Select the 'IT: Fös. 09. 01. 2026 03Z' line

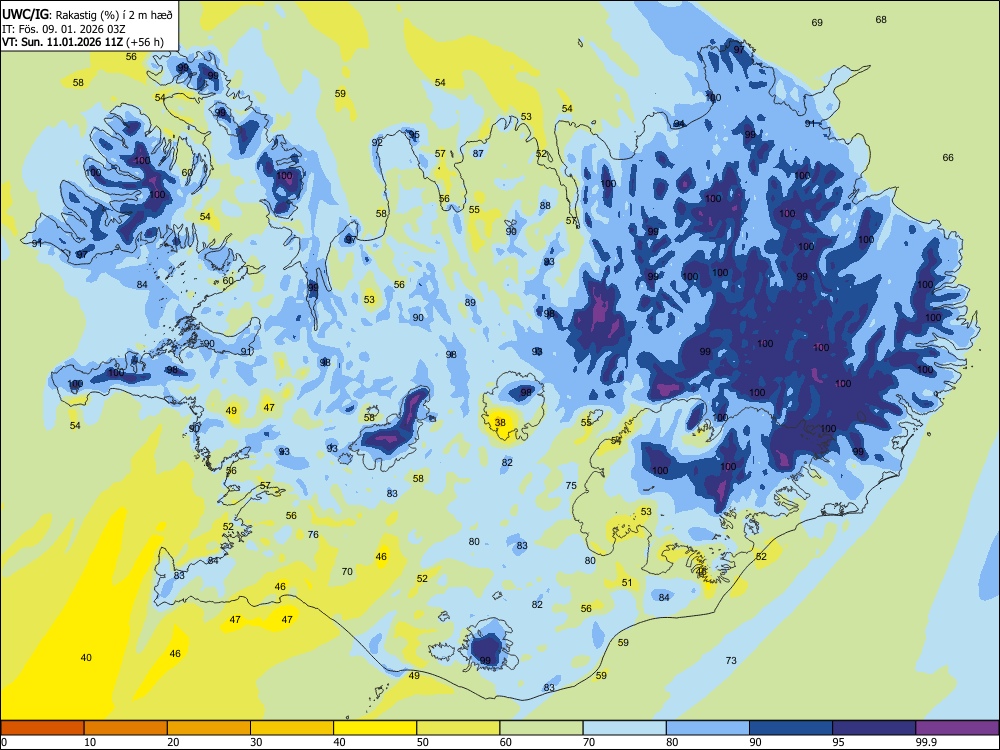tap(64, 29)
